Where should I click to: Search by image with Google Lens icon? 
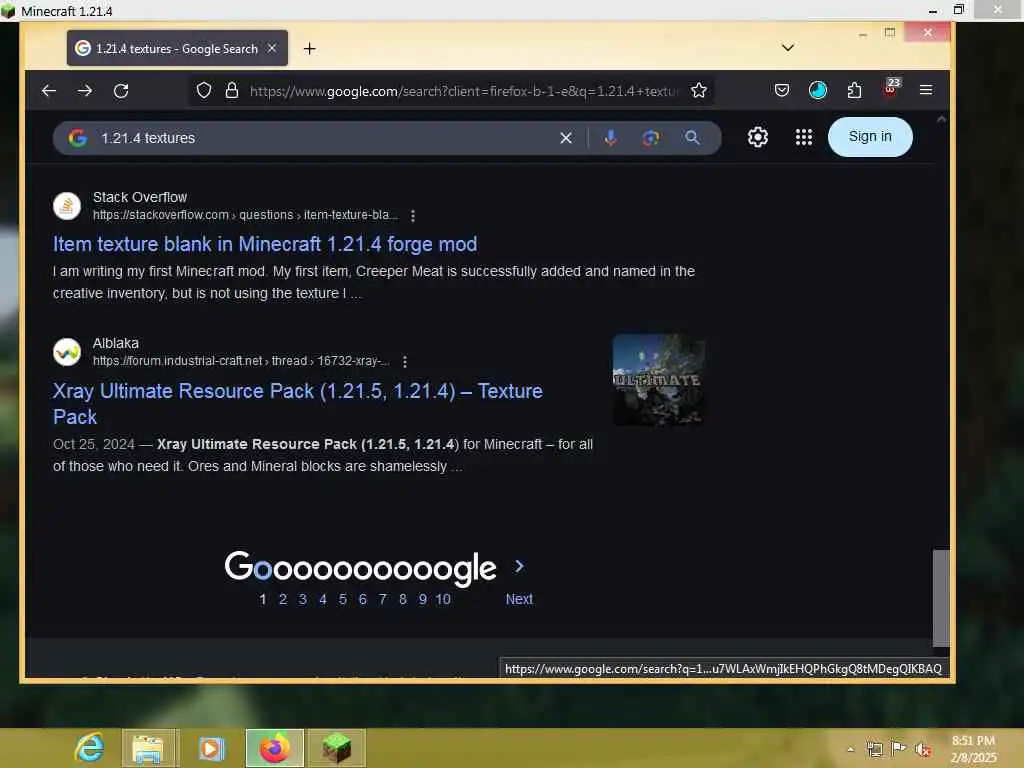[650, 138]
